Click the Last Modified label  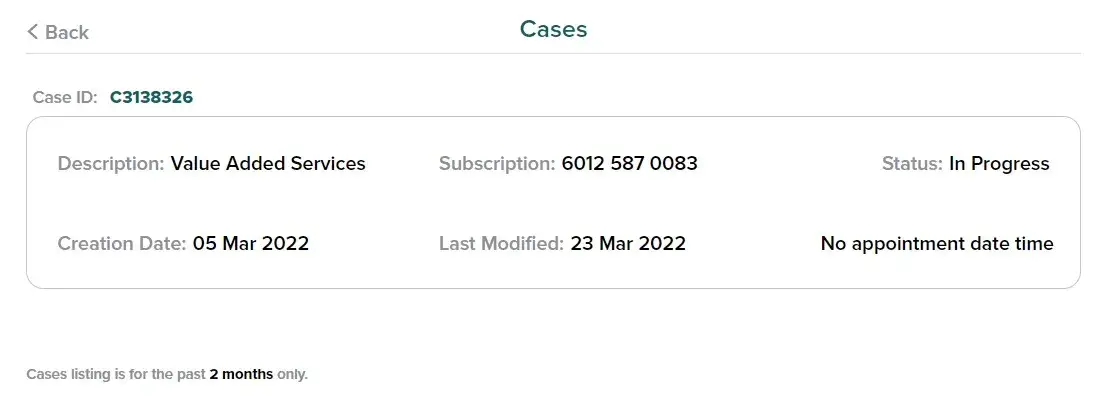(x=501, y=244)
